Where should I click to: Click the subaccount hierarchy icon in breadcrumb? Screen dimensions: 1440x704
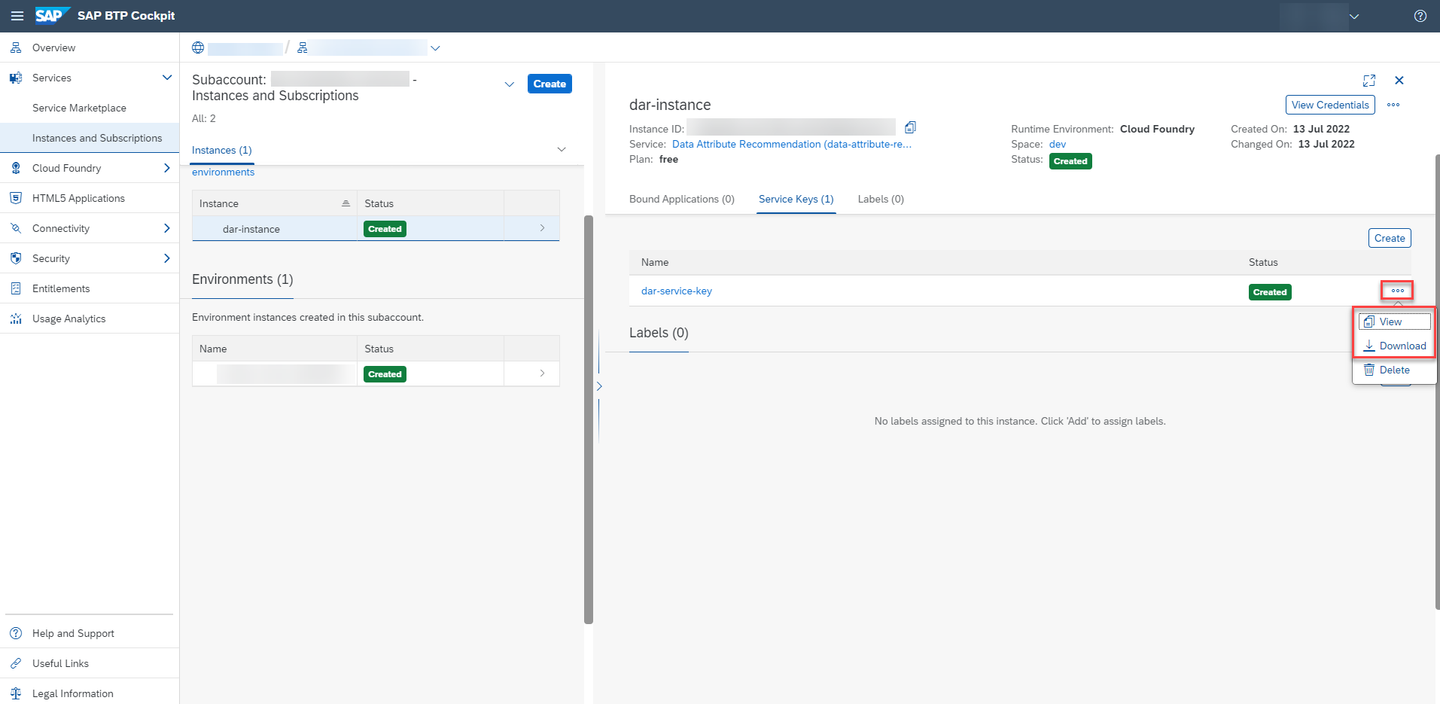click(x=303, y=48)
